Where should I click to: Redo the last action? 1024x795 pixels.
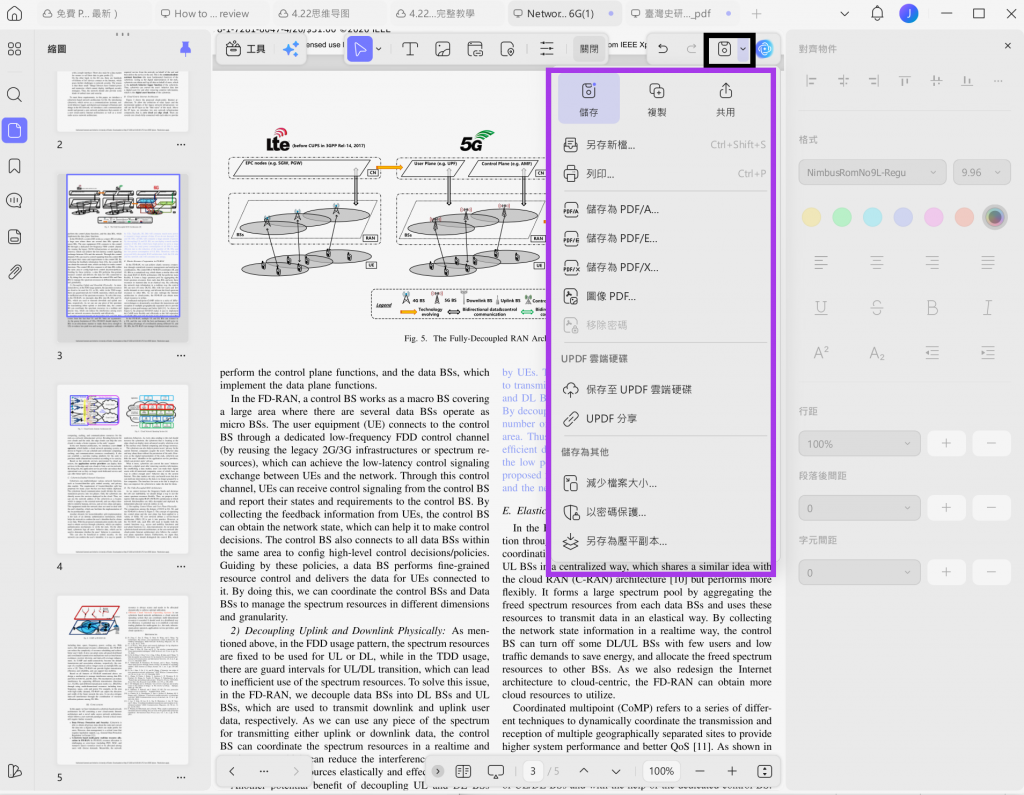pos(691,49)
